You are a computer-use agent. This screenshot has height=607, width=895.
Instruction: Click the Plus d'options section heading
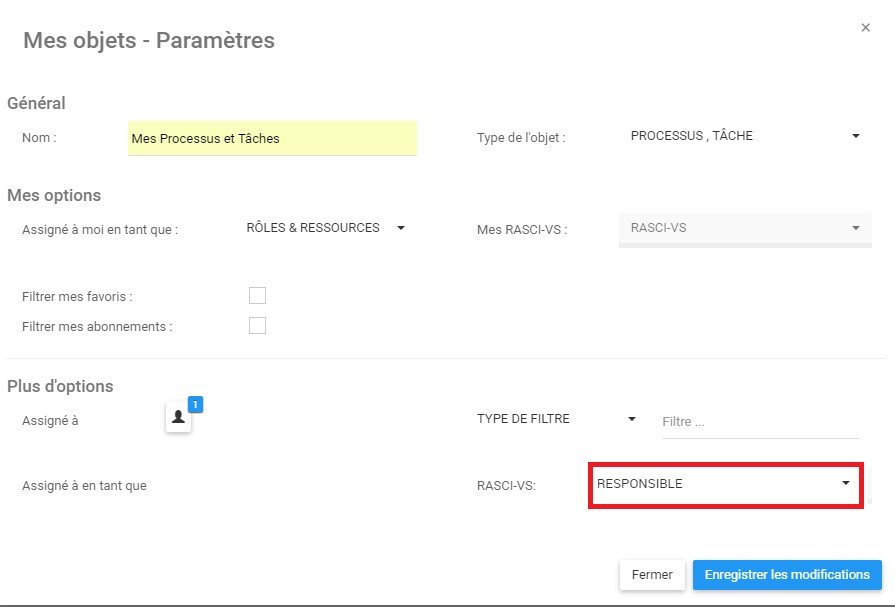(60, 386)
